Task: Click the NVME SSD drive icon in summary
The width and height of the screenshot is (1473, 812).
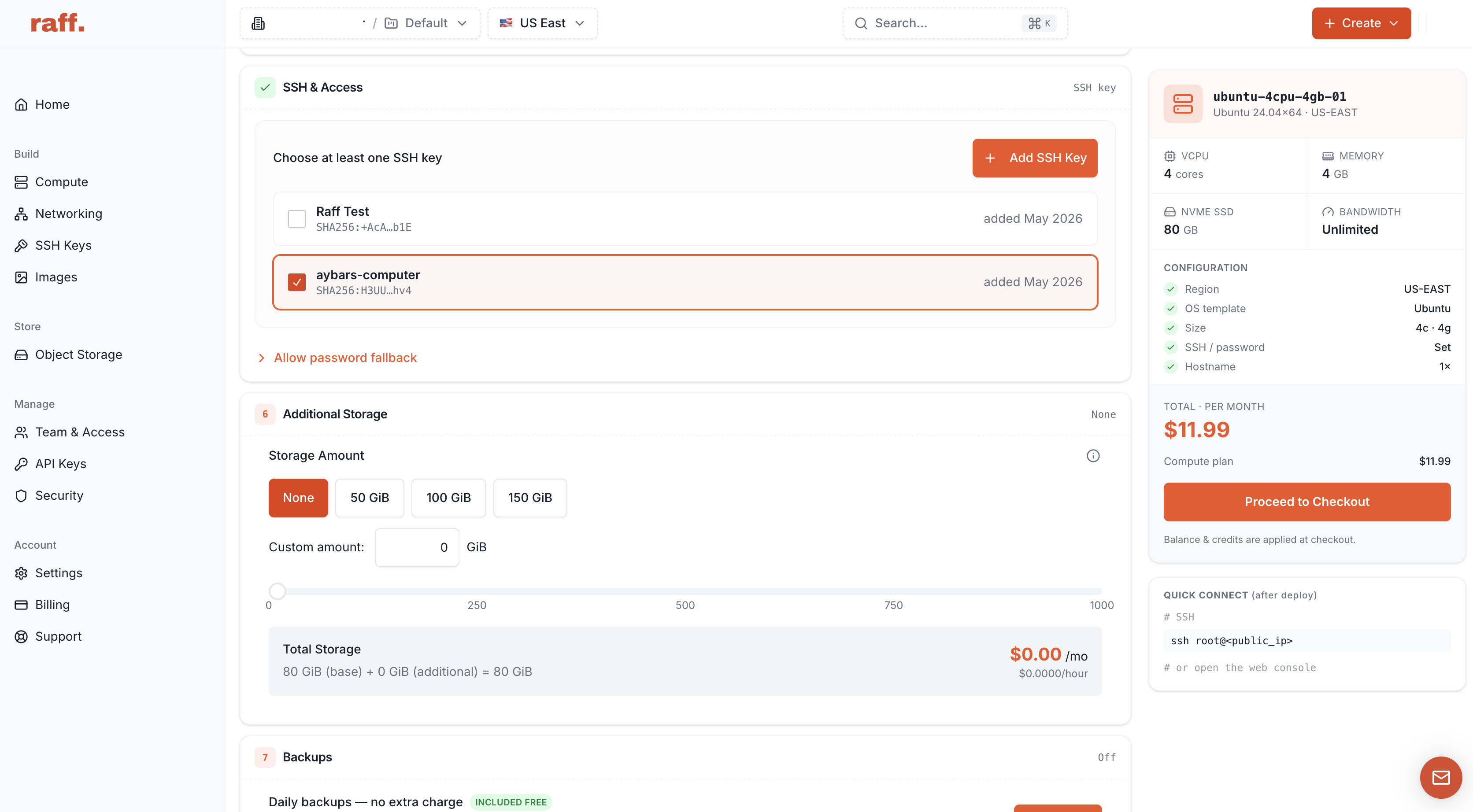Action: pyautogui.click(x=1170, y=212)
